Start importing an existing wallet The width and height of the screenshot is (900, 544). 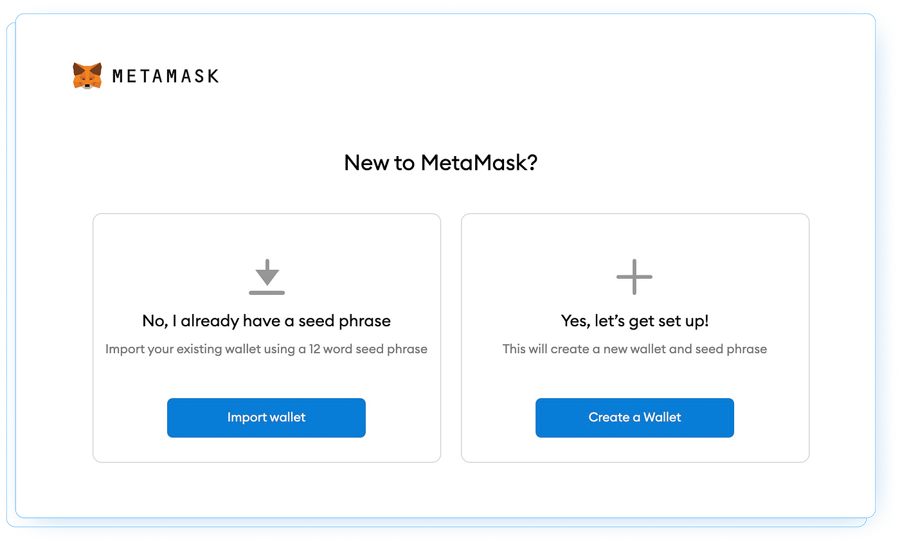266,417
